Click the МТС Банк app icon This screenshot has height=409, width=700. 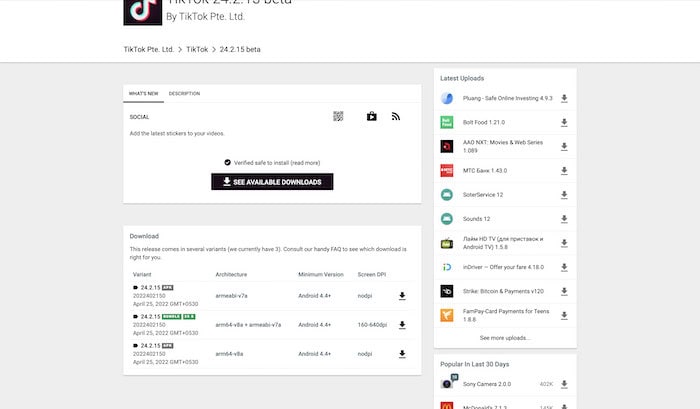447,171
